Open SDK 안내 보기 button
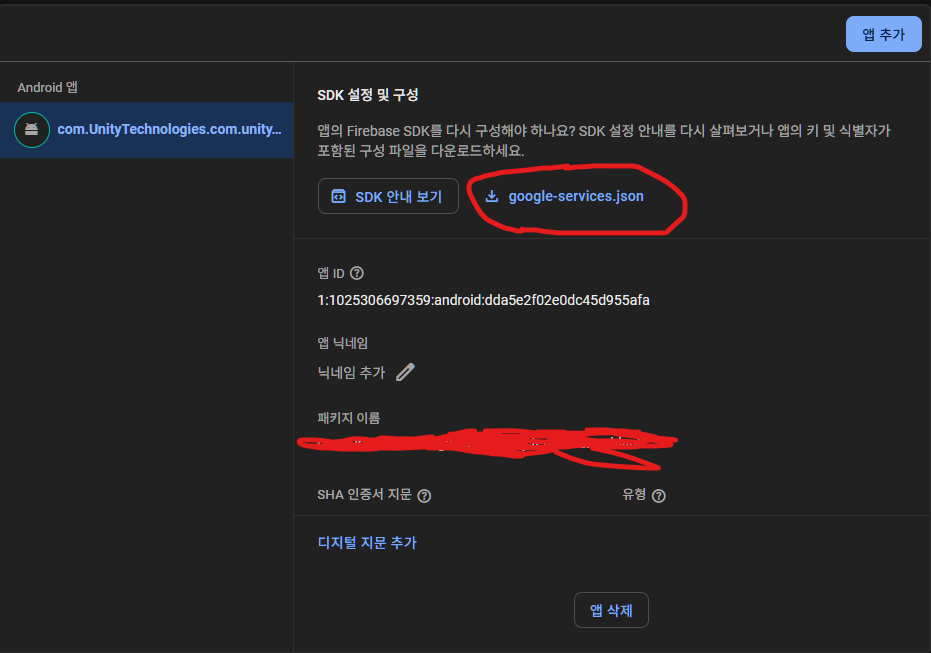 (388, 196)
